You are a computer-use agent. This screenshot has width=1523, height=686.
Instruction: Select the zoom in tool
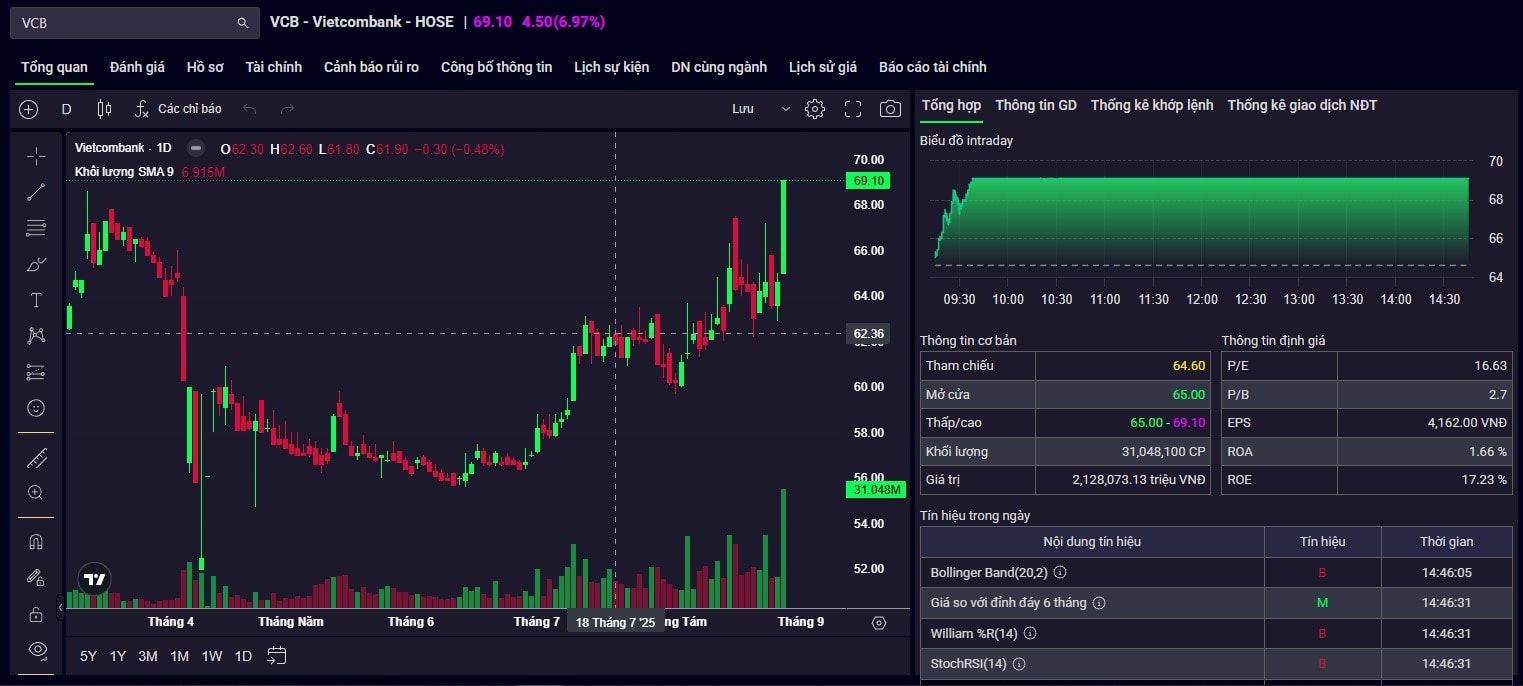coord(36,493)
